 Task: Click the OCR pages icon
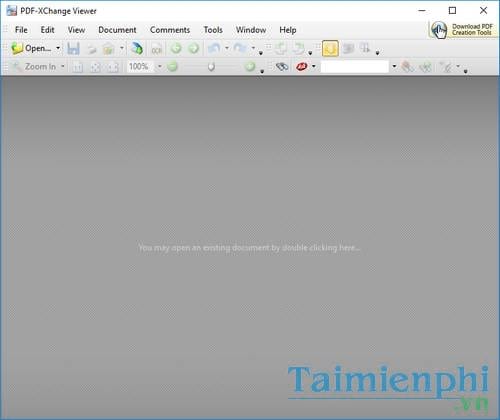pyautogui.click(x=156, y=49)
